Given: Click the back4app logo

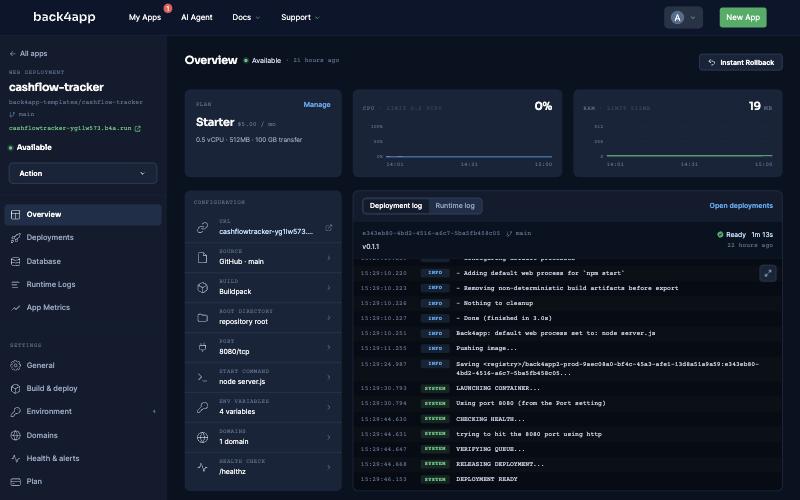Looking at the screenshot, I should point(64,17).
